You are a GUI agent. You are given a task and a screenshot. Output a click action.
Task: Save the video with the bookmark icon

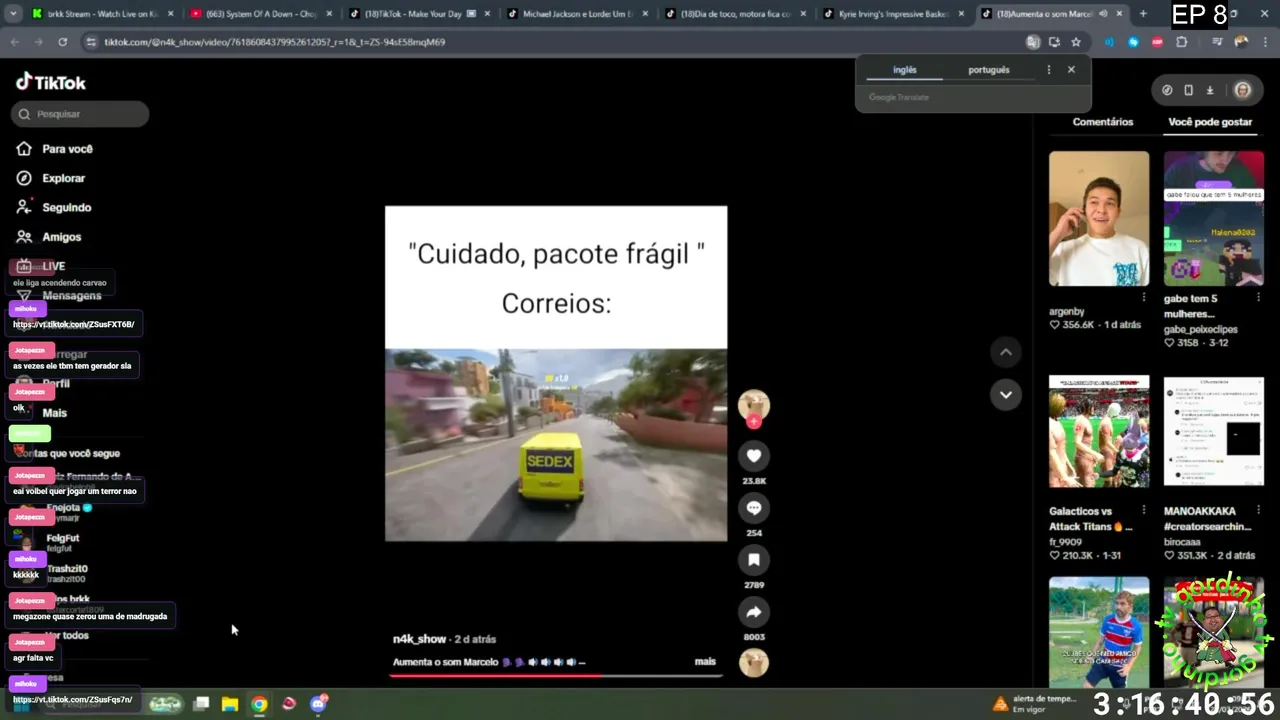(754, 560)
